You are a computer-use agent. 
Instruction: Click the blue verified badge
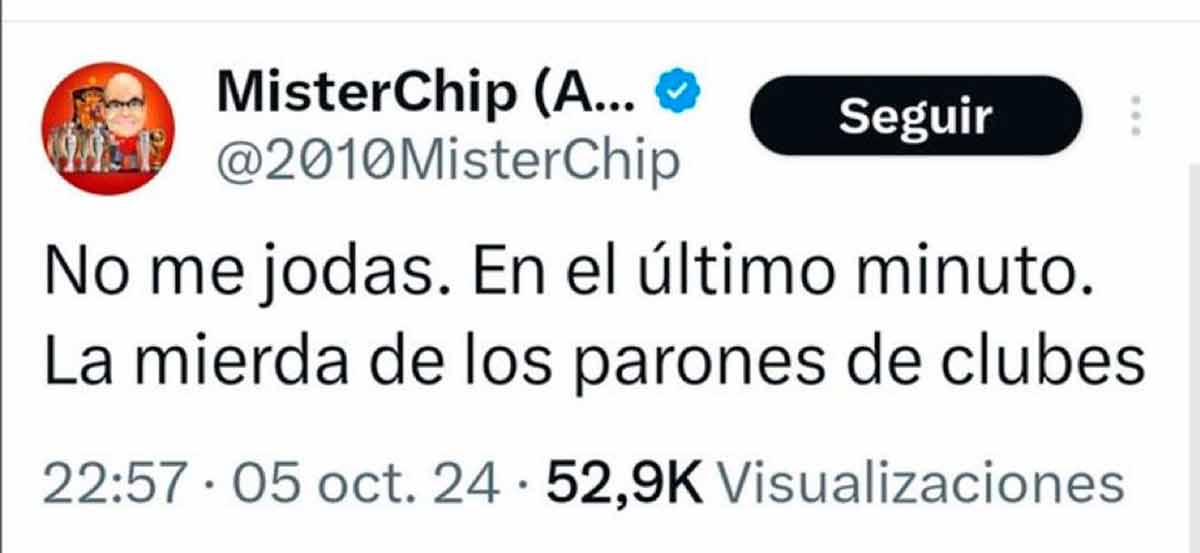tap(679, 94)
